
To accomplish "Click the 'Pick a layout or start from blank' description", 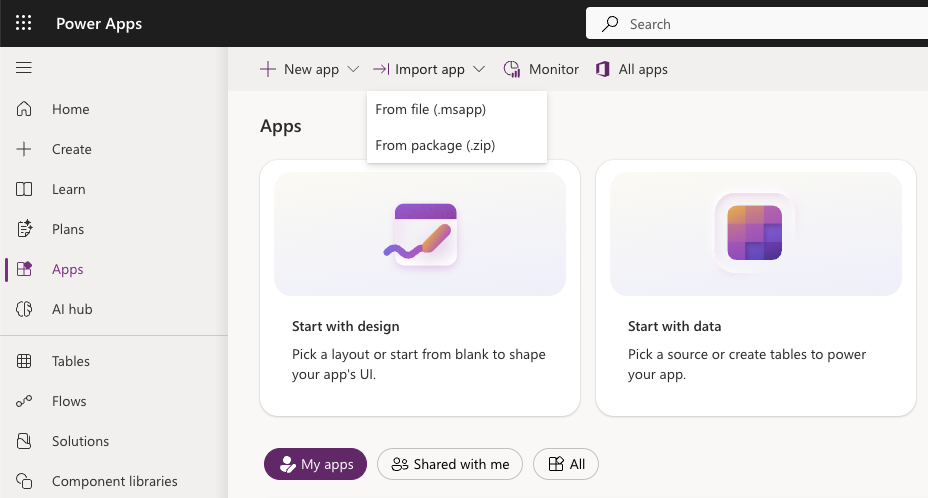I will click(418, 364).
